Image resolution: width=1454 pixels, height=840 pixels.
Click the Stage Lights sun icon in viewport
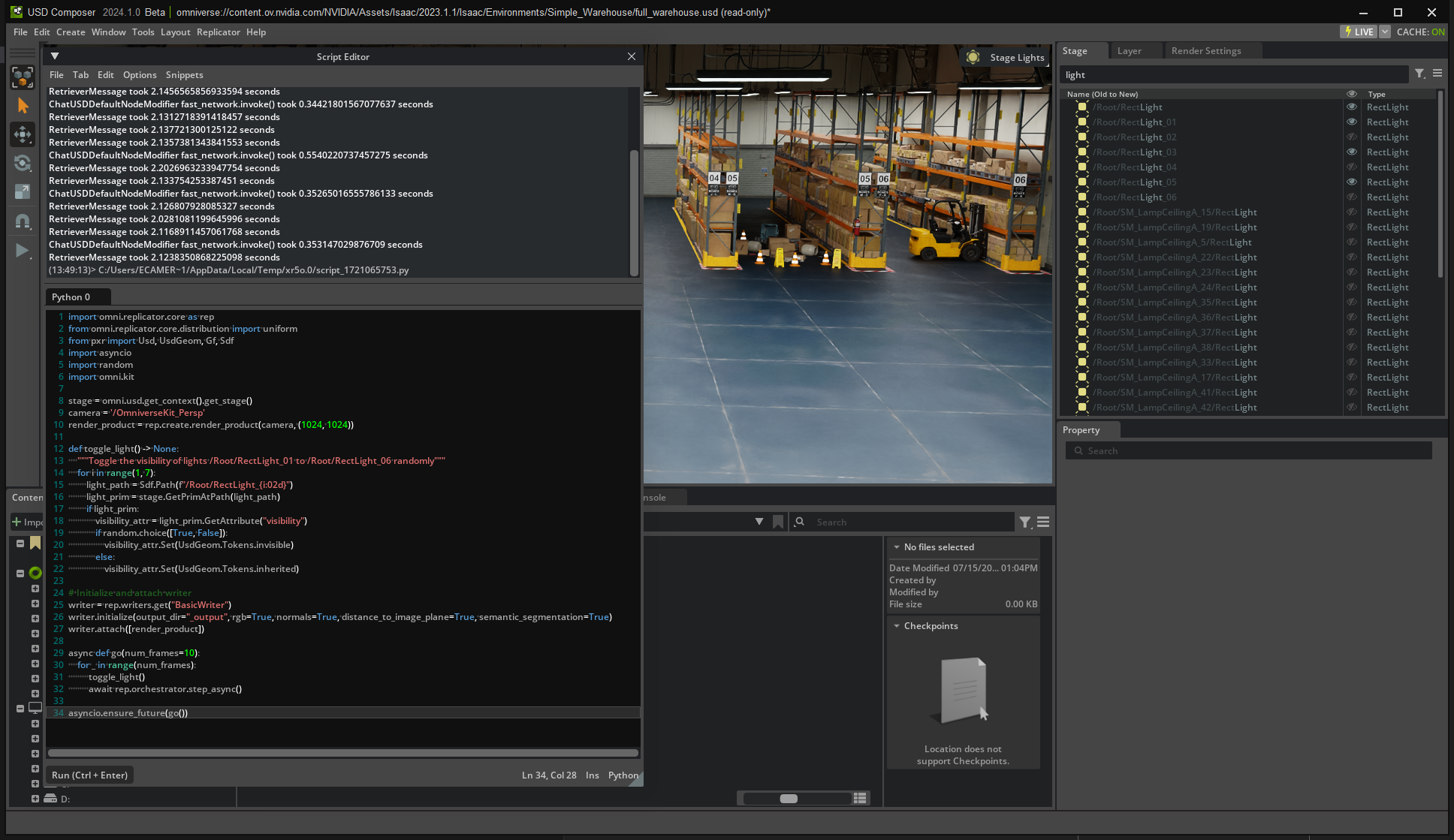point(973,57)
